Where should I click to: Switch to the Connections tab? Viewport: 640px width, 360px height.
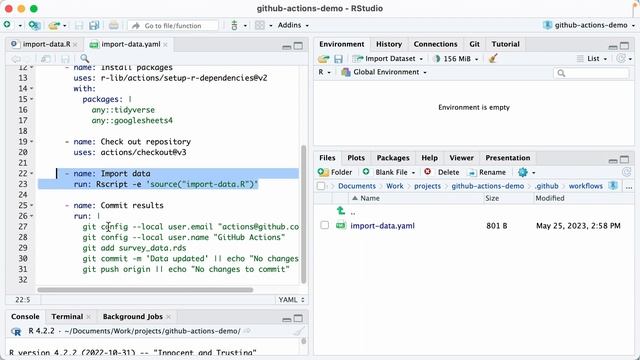coord(435,44)
